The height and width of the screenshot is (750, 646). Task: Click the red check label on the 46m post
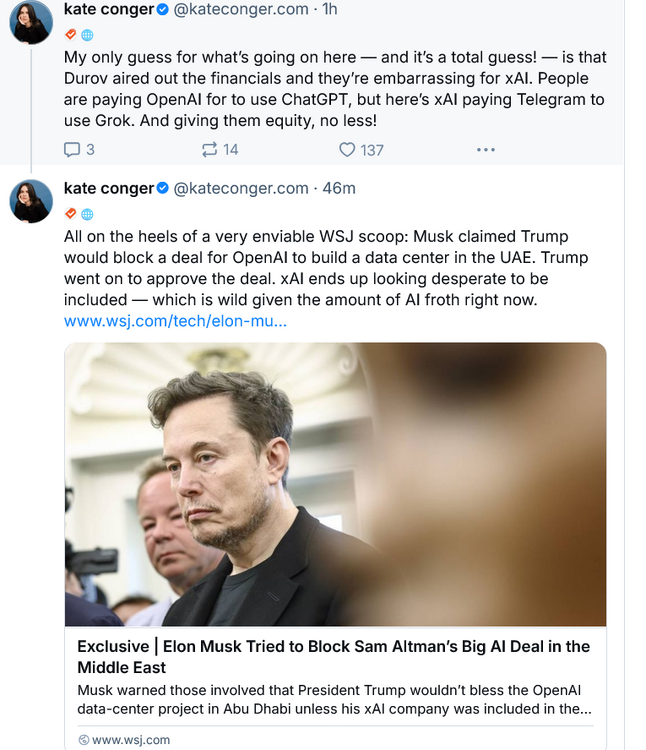[x=70, y=214]
